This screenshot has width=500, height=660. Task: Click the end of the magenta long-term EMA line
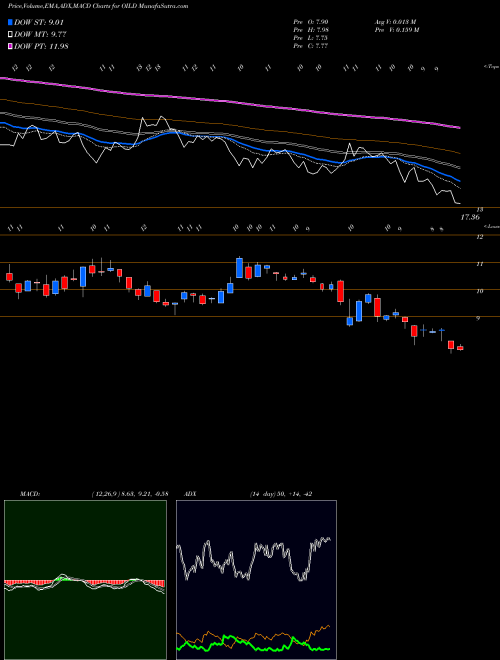click(459, 127)
